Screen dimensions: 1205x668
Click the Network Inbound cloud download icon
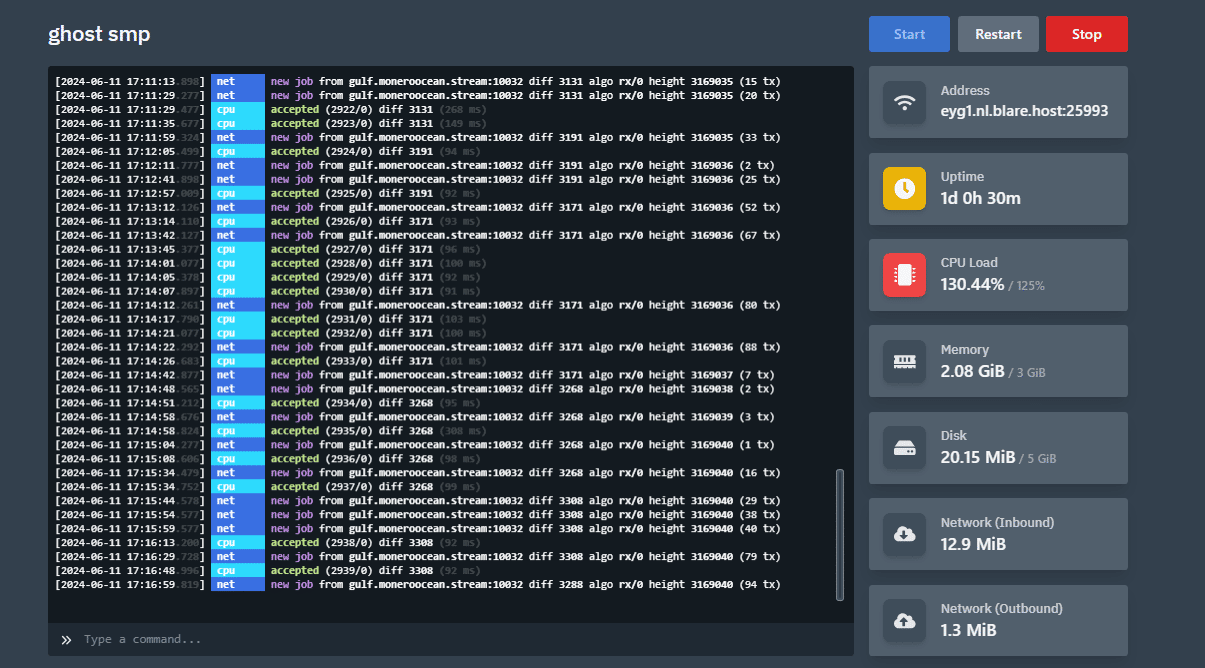904,534
